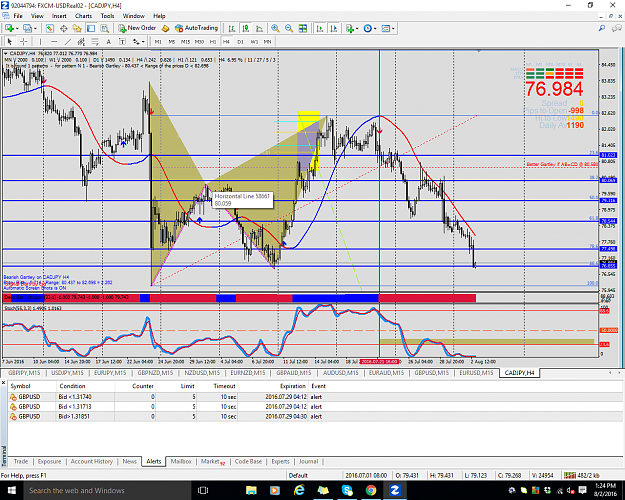Select the arrow cursor tool
This screenshot has height=500, width=625.
click(x=10, y=41)
